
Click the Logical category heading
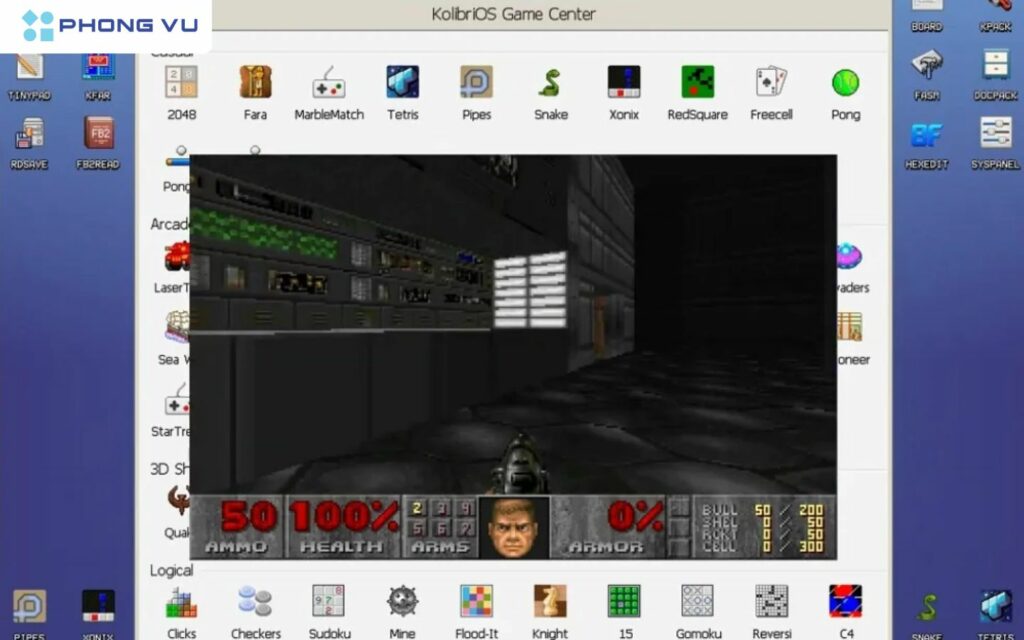tap(171, 570)
